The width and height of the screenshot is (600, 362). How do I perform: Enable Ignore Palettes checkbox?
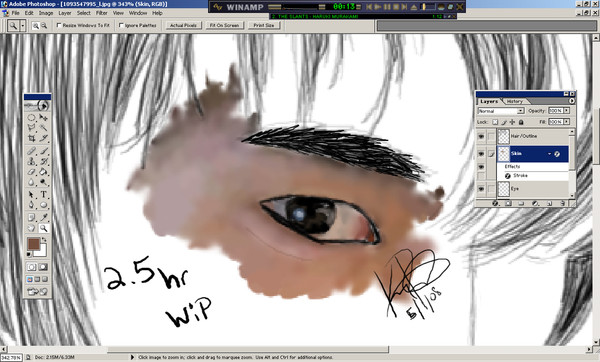pos(121,25)
